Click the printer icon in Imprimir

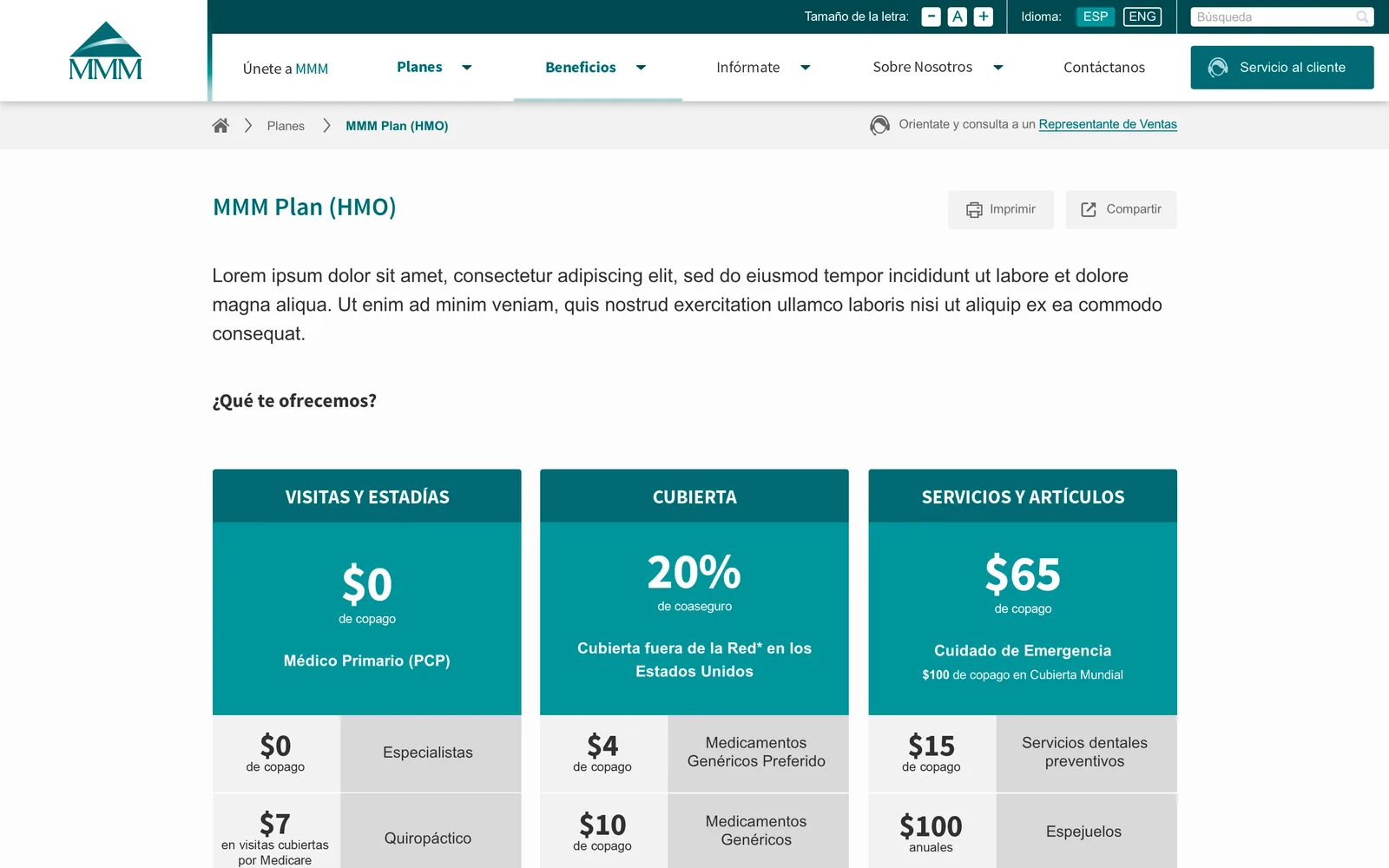974,210
